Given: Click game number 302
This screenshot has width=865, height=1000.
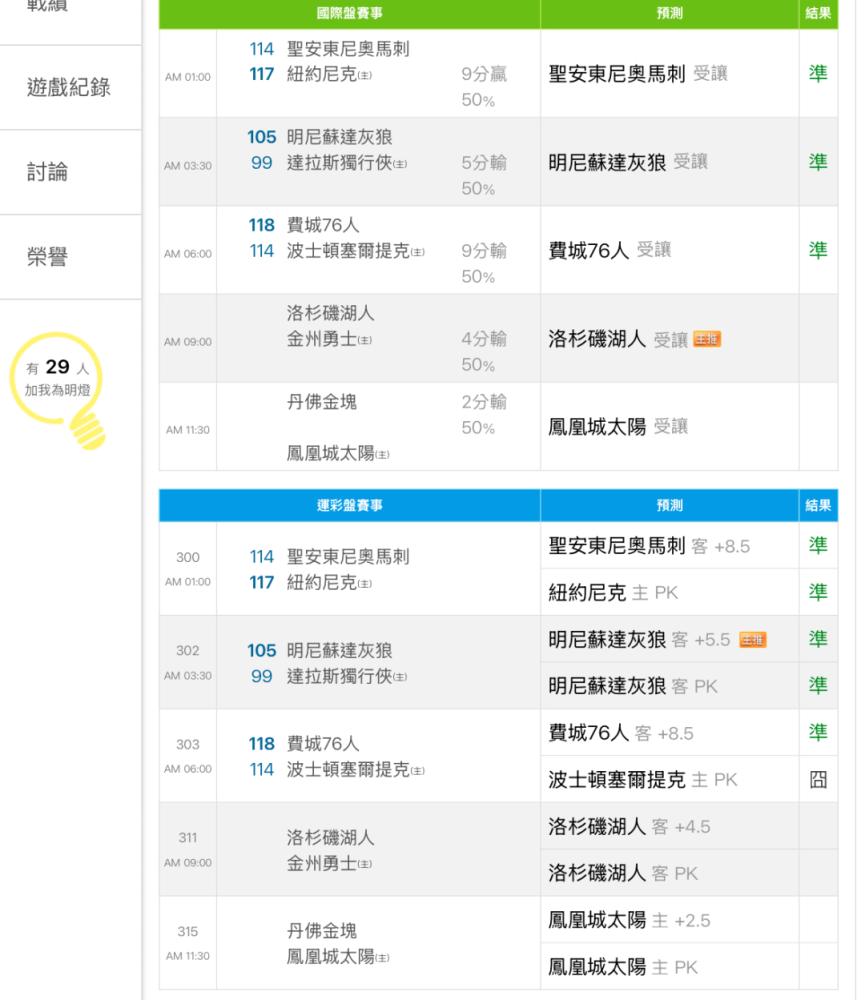Looking at the screenshot, I should (x=188, y=651).
